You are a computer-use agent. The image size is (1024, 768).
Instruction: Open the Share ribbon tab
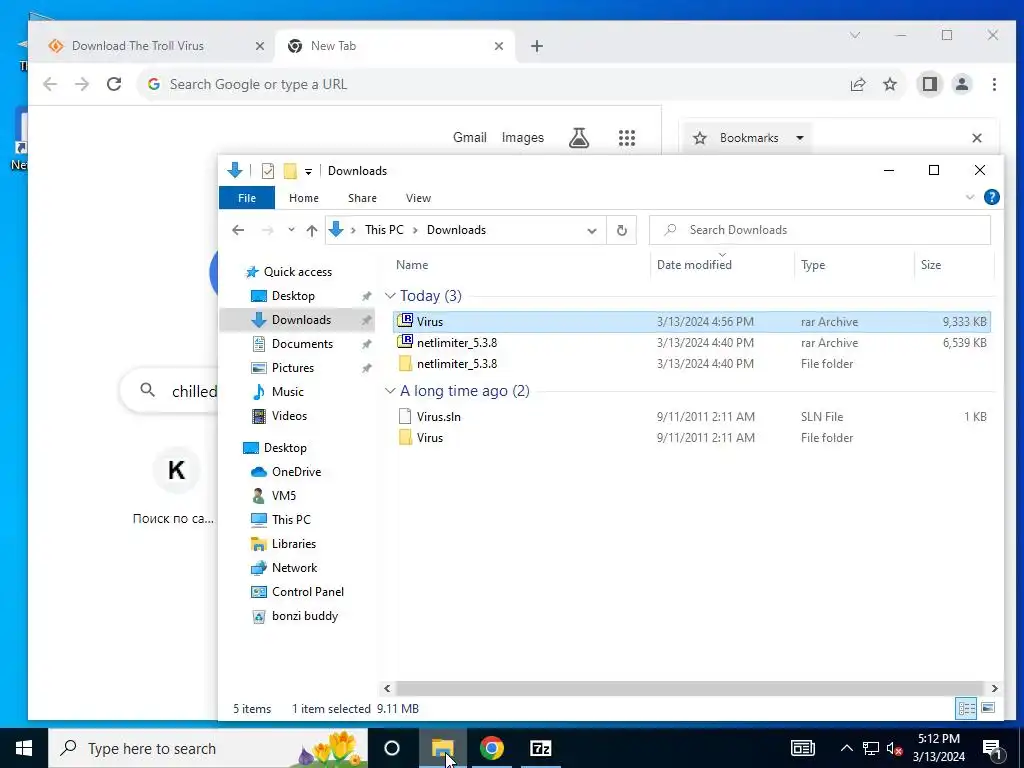coord(362,198)
